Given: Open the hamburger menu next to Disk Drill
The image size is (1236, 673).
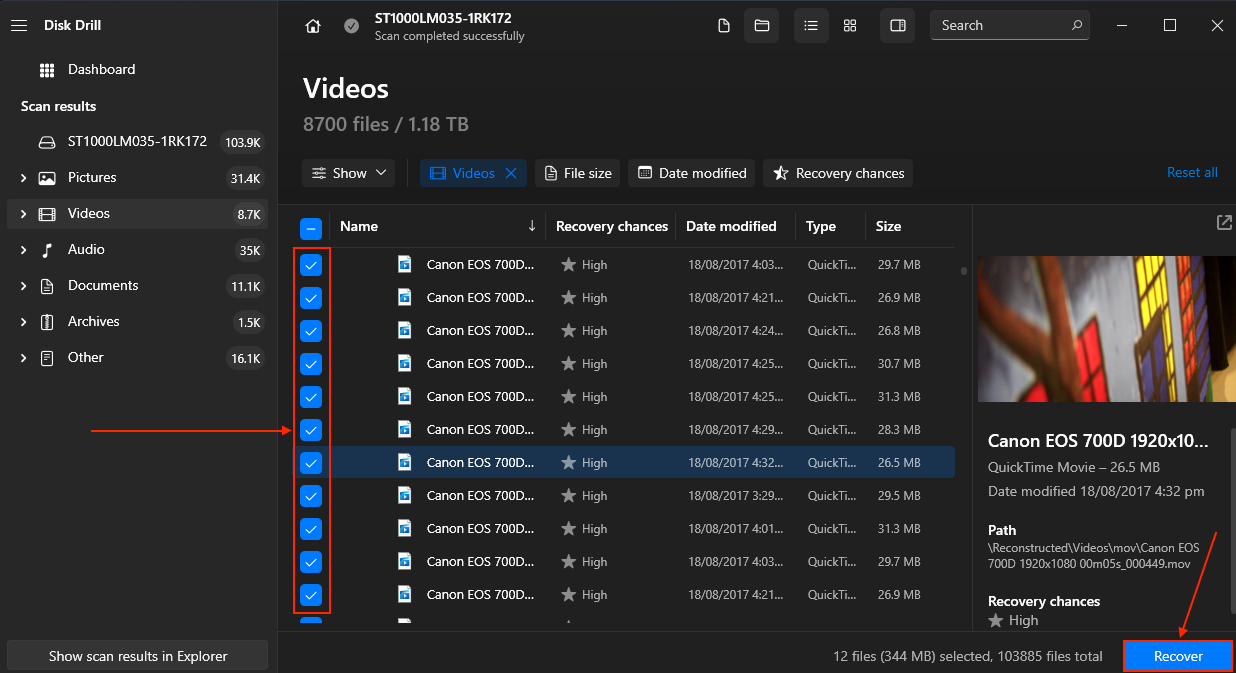Looking at the screenshot, I should point(19,25).
